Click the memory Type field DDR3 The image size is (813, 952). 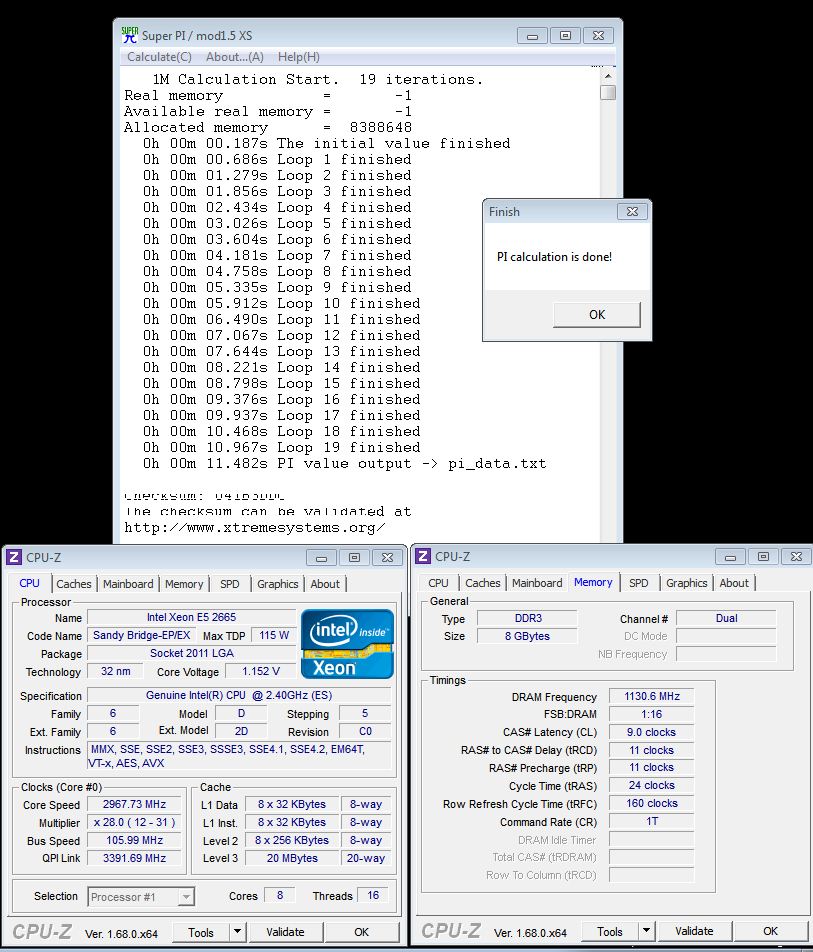[528, 618]
